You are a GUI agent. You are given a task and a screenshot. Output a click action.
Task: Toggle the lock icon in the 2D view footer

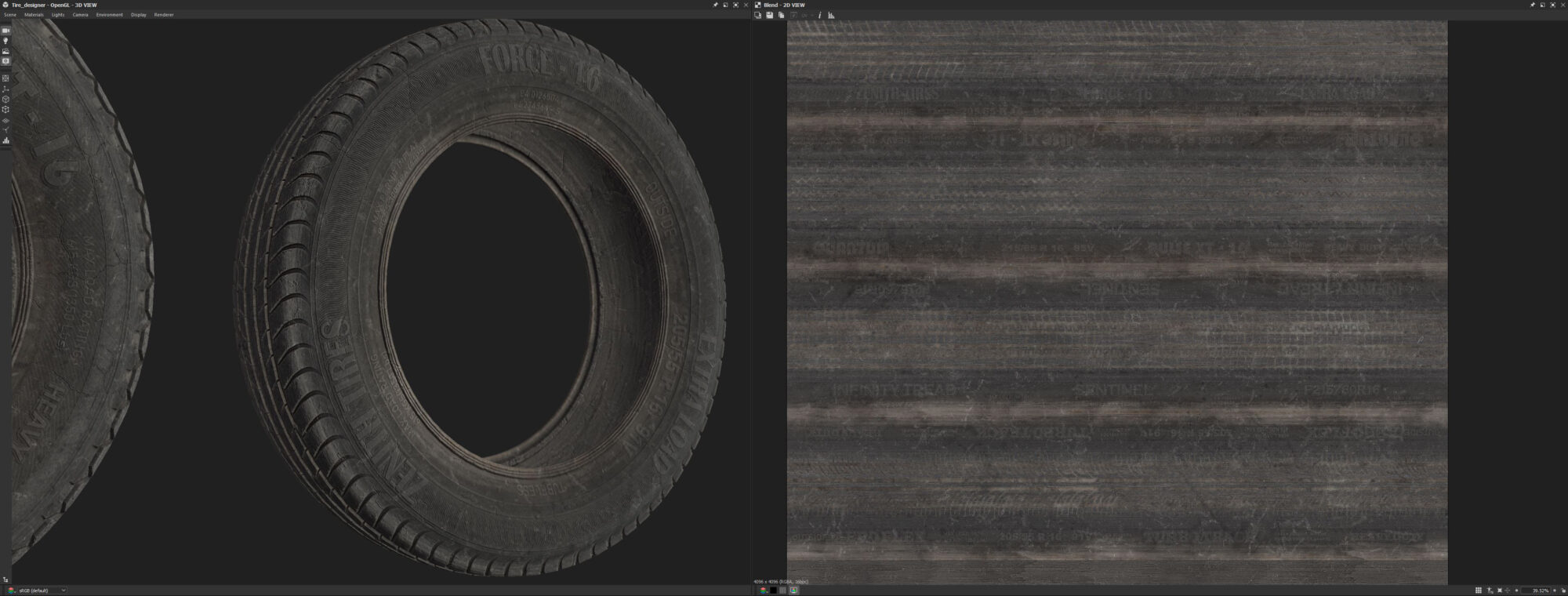1563,591
